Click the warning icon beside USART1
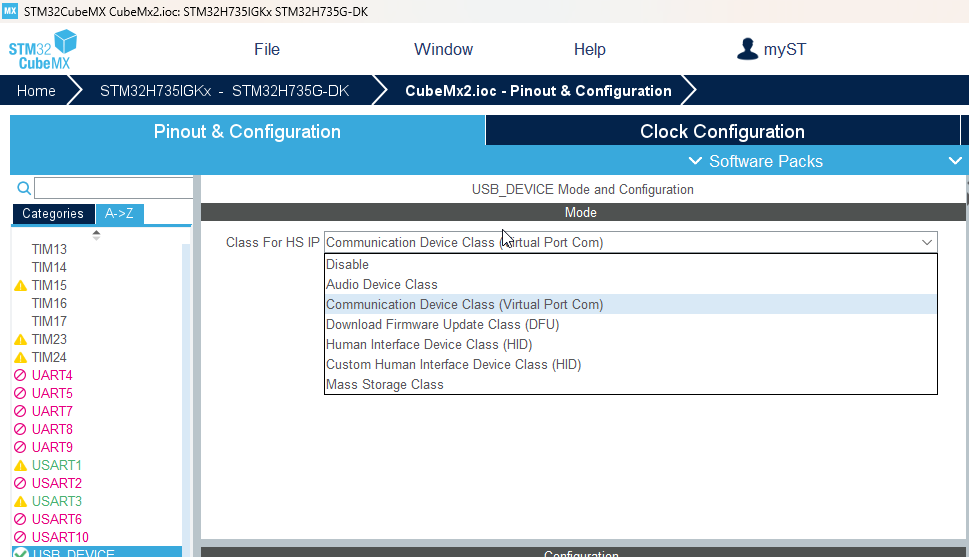This screenshot has width=969, height=557. click(20, 466)
